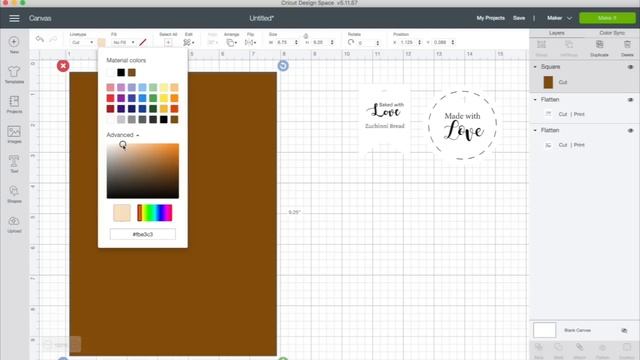Pick the brown material color swatch
Viewport: 640px width, 360px height.
[131, 72]
